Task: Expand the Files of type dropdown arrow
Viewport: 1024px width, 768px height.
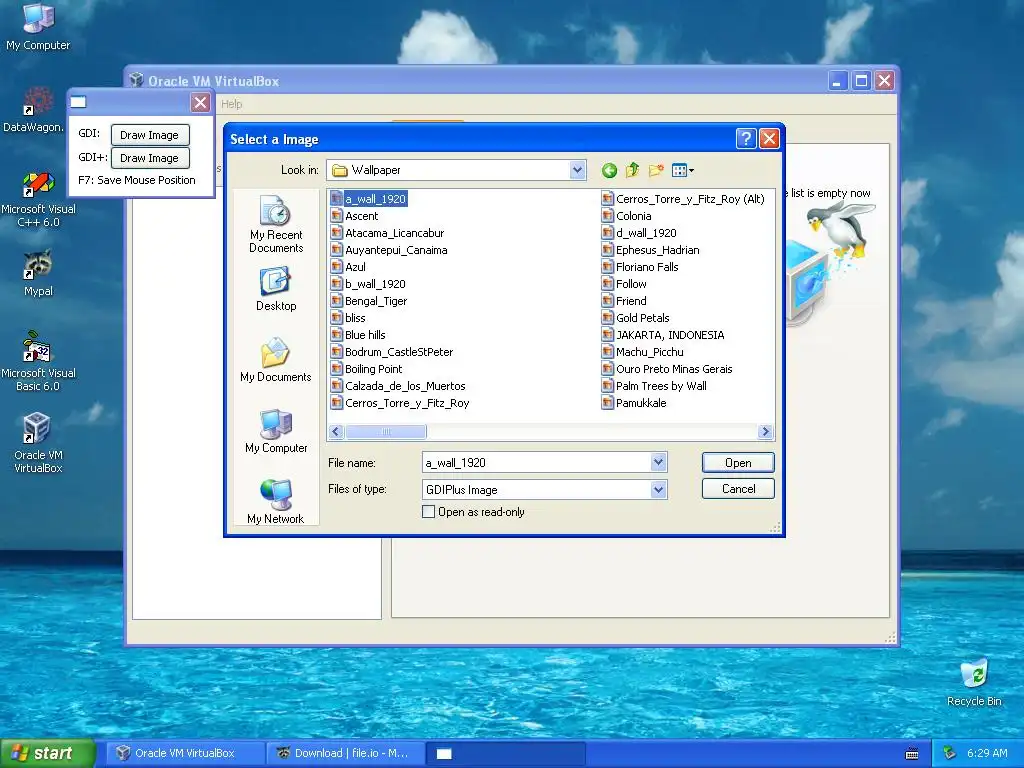Action: (658, 489)
